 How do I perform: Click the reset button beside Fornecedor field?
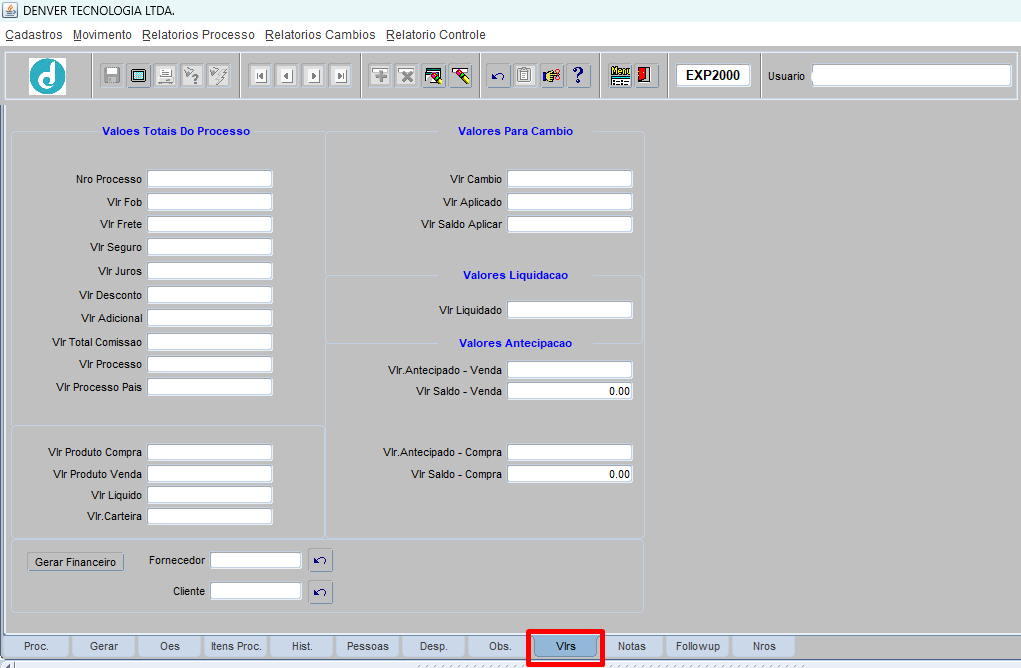tap(320, 561)
